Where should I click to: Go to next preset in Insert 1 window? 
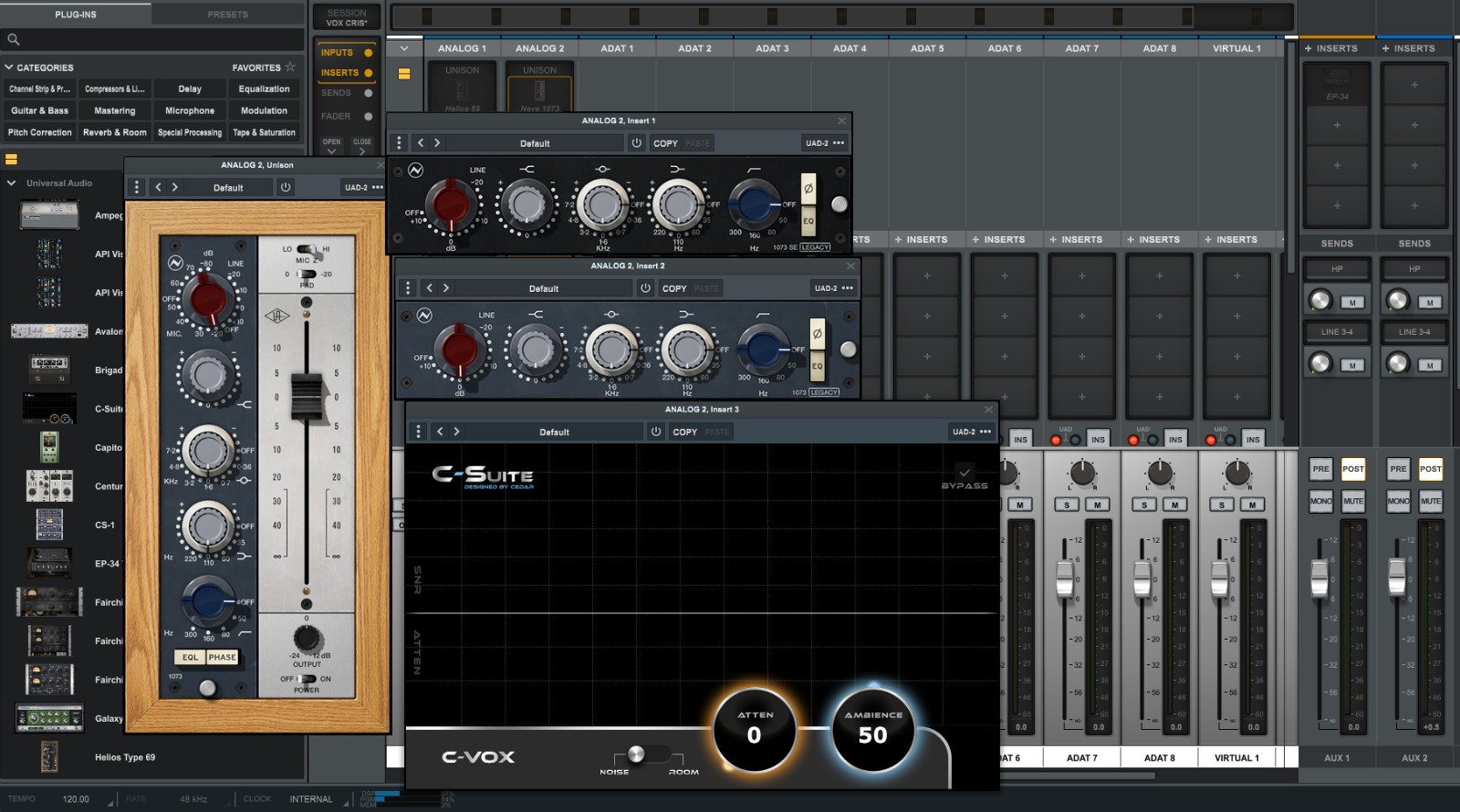pyautogui.click(x=437, y=143)
